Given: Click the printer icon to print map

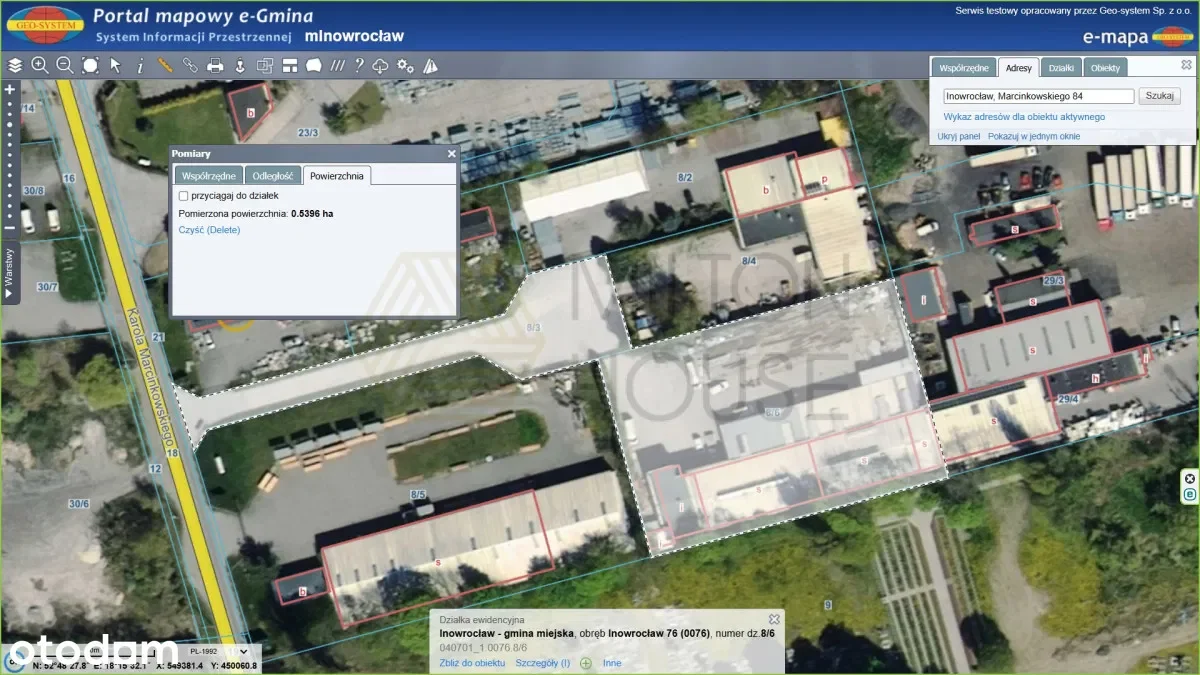Looking at the screenshot, I should (x=215, y=66).
